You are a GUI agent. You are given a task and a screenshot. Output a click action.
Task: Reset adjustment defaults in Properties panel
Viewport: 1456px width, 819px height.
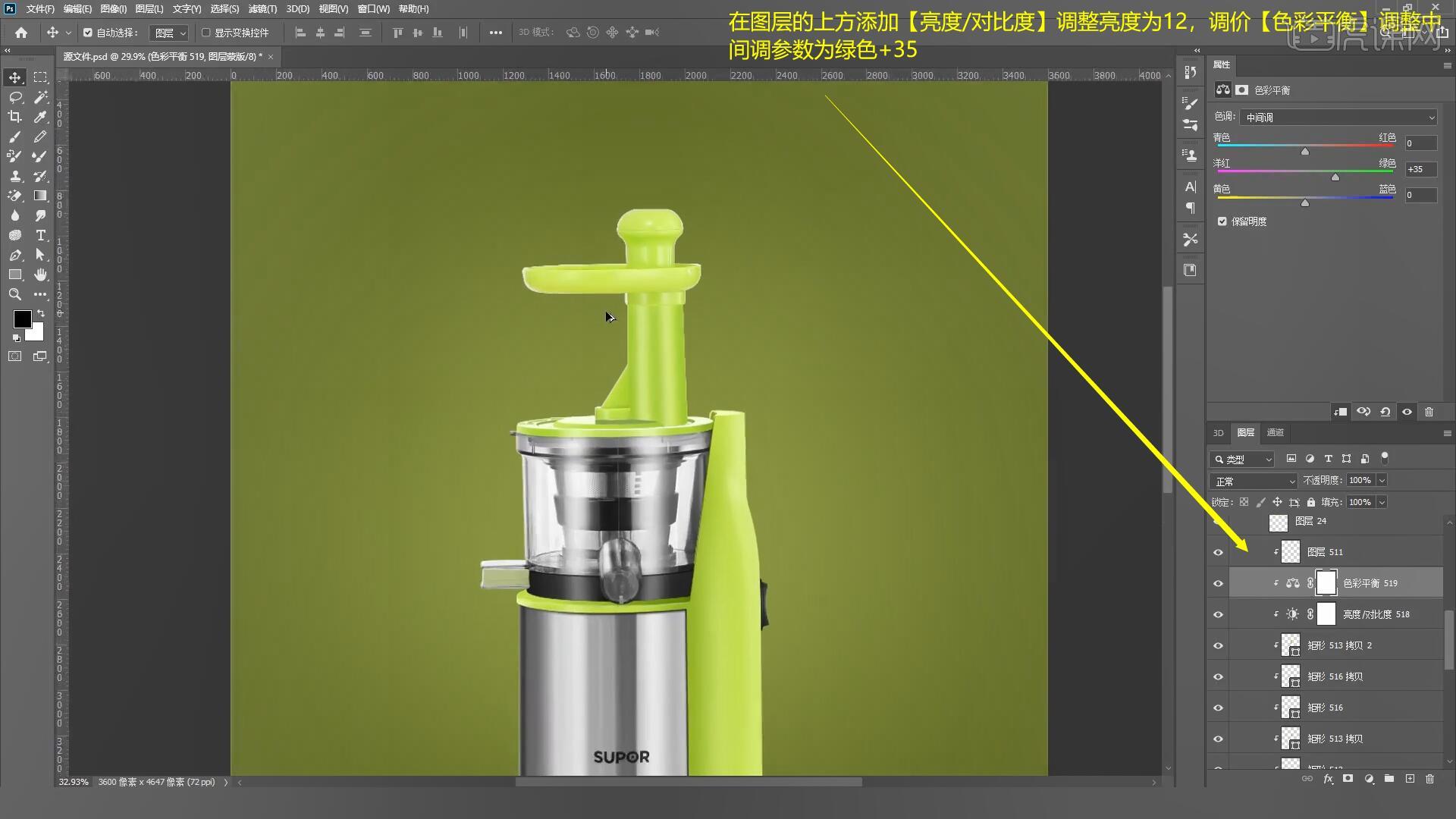click(1385, 412)
